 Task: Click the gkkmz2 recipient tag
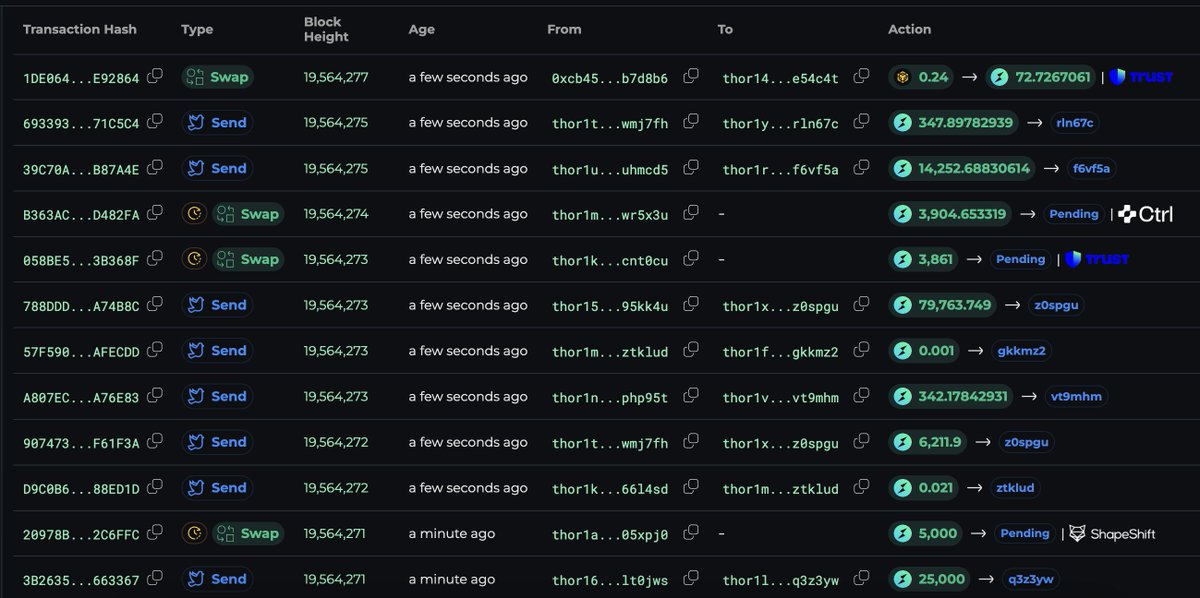tap(1022, 351)
